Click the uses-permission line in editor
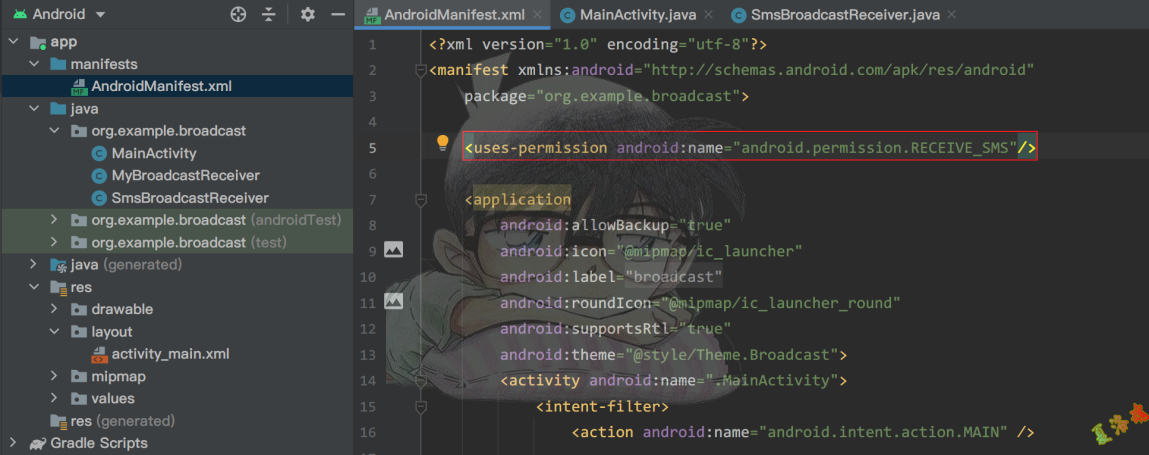The width and height of the screenshot is (1149, 455). coord(750,148)
